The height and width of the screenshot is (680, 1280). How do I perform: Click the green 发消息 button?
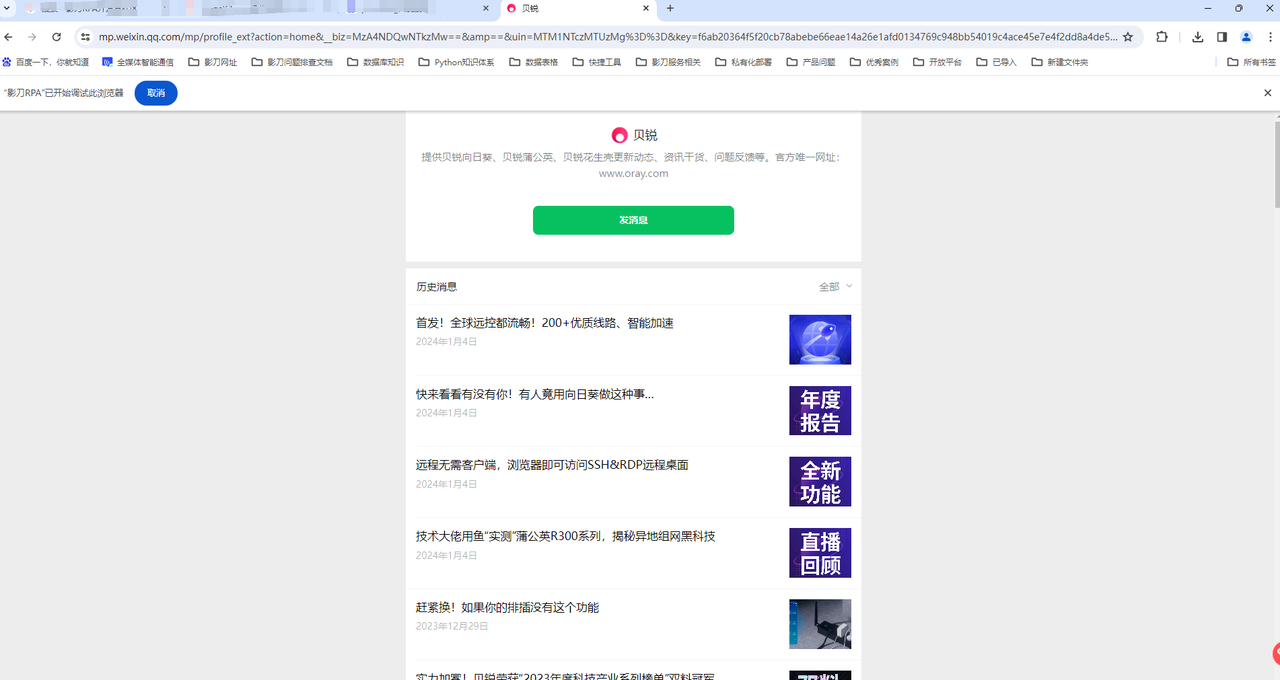click(x=633, y=220)
